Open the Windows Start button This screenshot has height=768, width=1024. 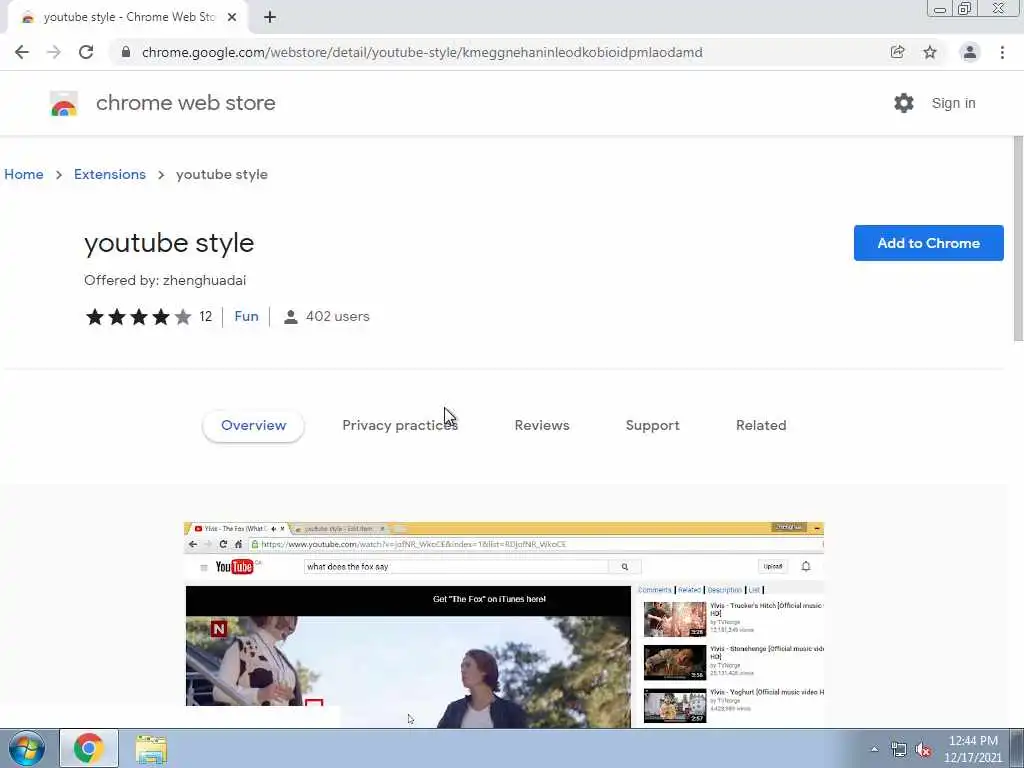(26, 748)
